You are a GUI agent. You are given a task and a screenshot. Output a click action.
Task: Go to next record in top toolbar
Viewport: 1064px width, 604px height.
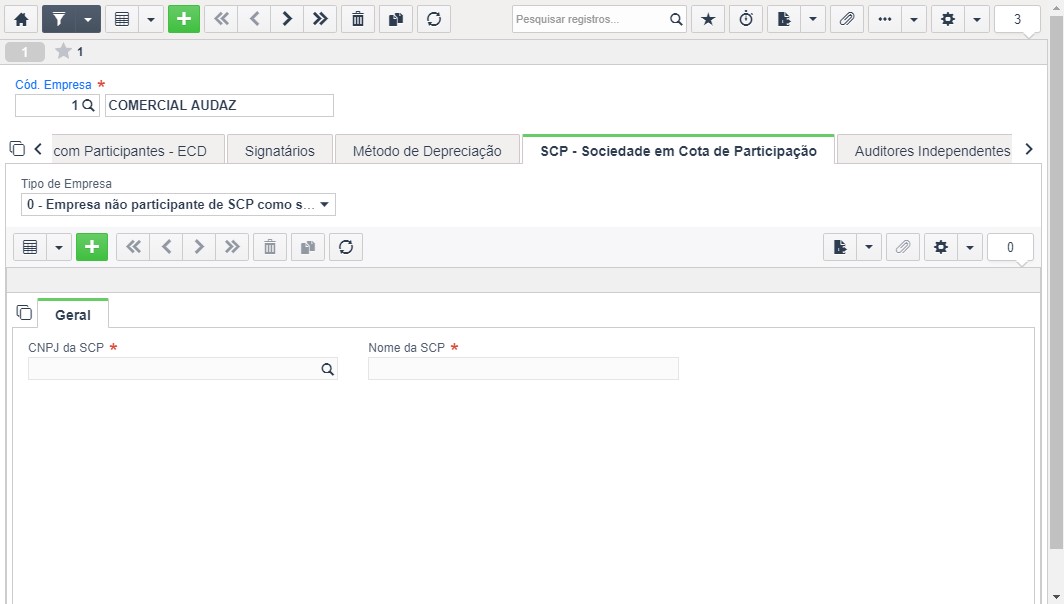(x=287, y=19)
